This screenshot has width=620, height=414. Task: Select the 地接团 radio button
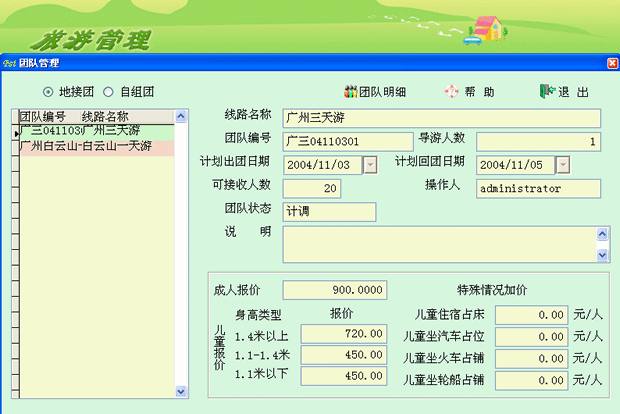(x=47, y=92)
